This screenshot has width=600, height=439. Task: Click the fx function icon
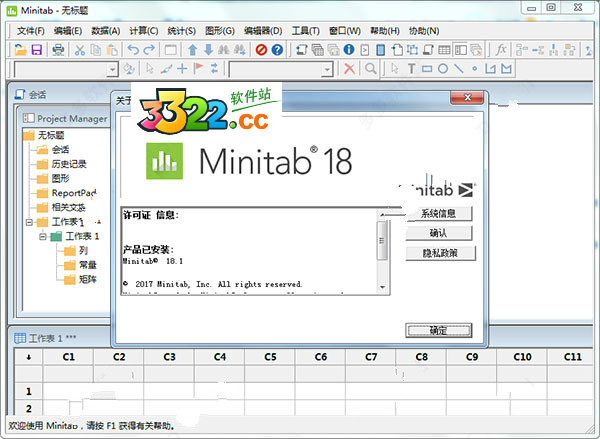pyautogui.click(x=501, y=50)
